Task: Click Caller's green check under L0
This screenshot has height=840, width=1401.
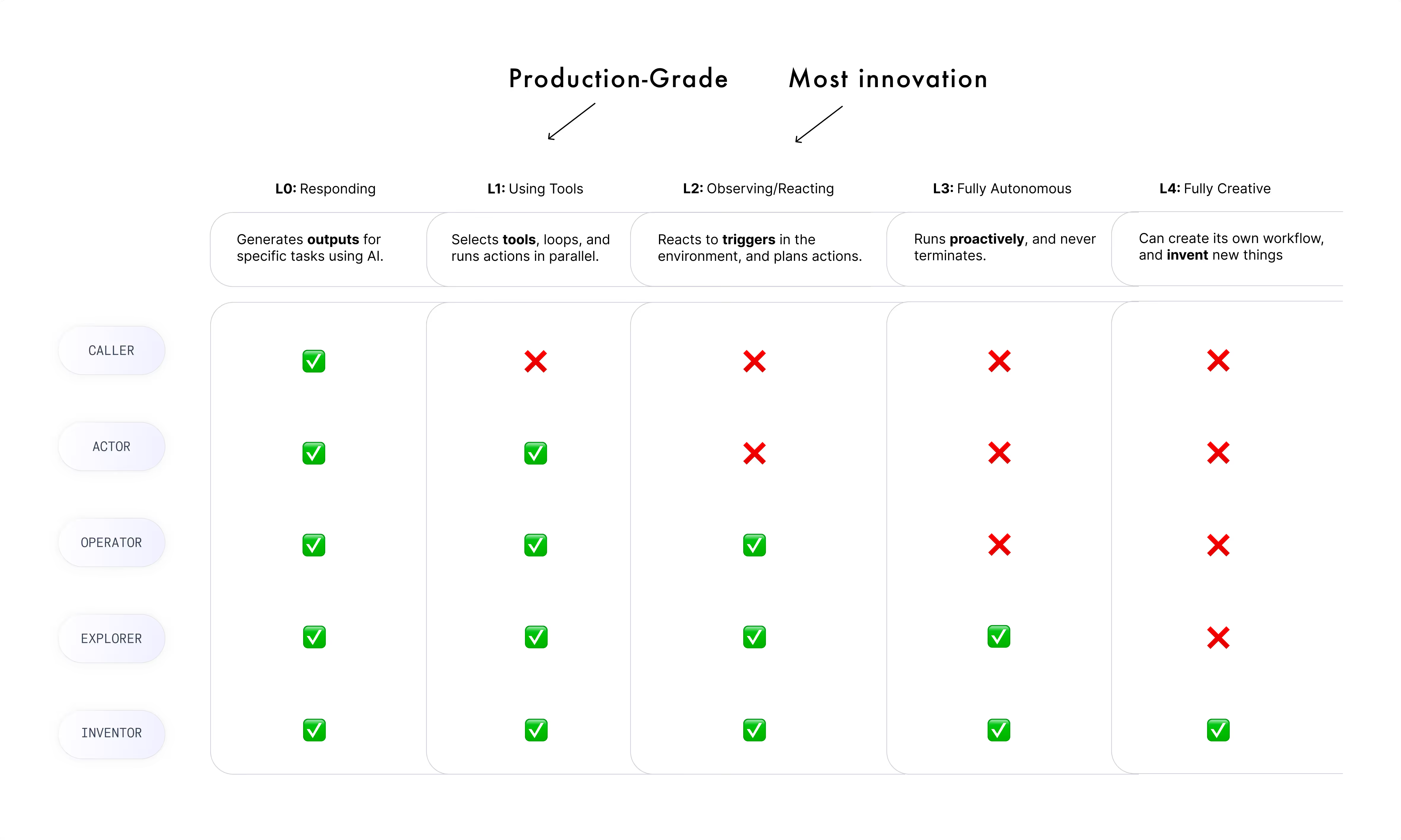Action: (x=314, y=361)
